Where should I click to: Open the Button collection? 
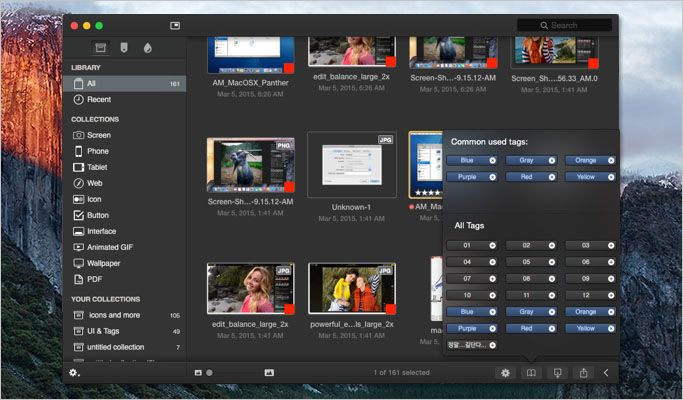pos(125,215)
